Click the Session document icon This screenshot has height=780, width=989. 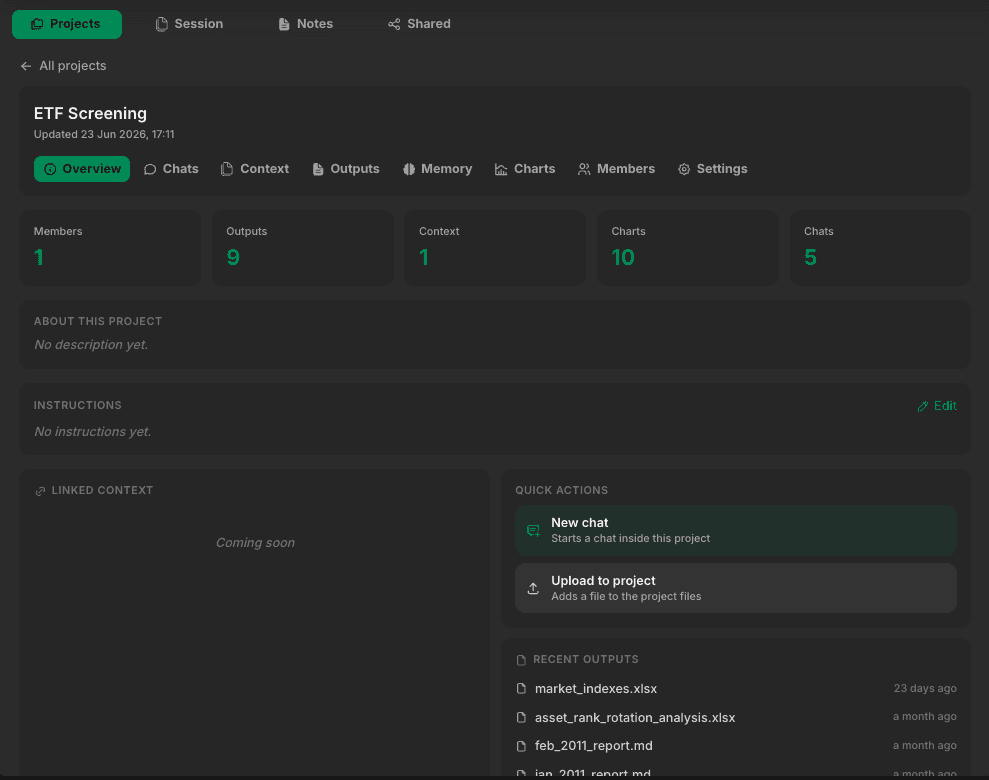click(x=162, y=24)
